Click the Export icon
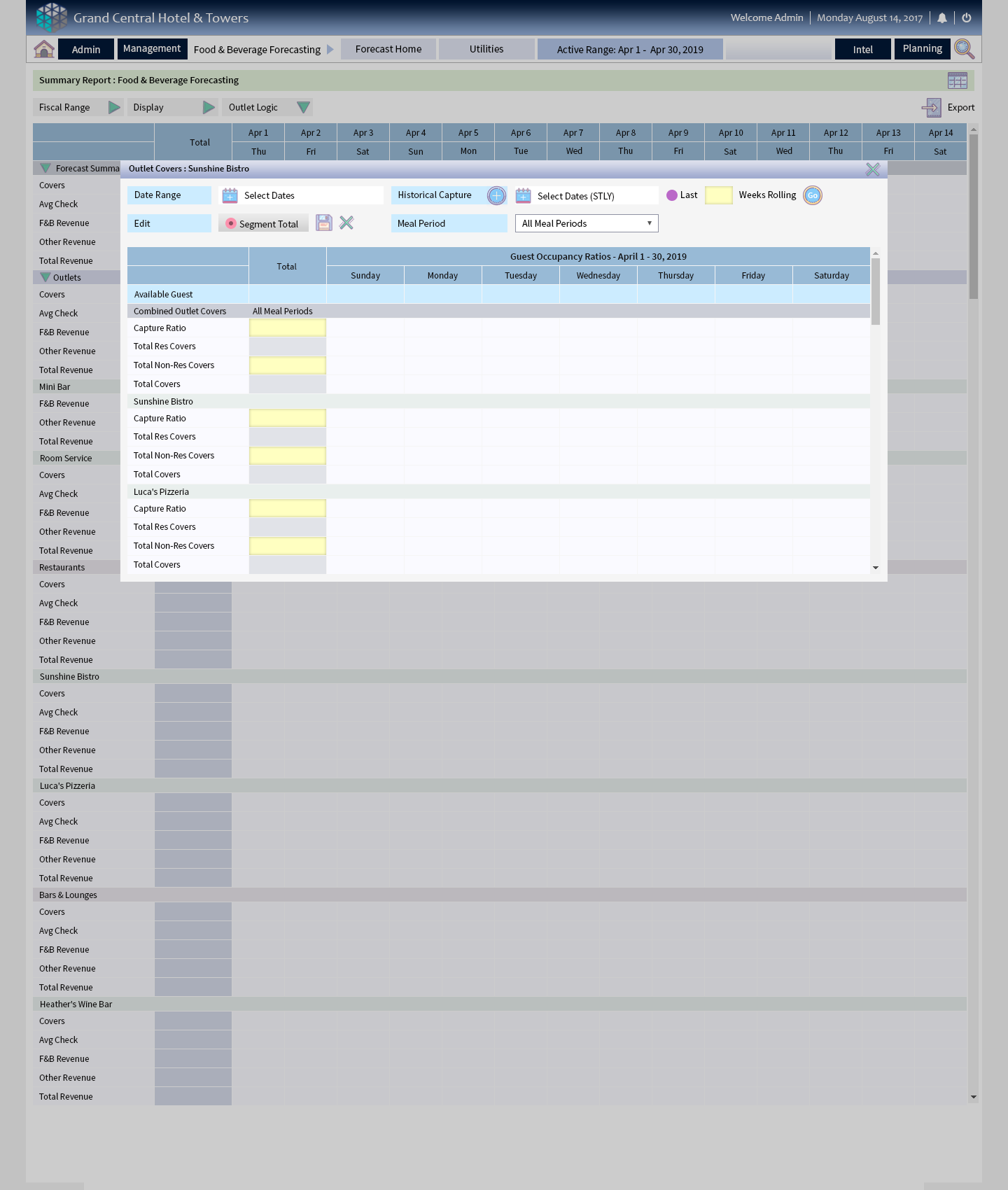 point(932,108)
